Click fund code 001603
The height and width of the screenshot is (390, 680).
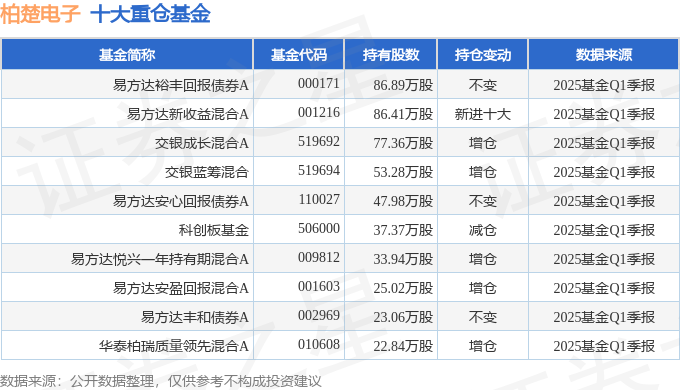click(319, 286)
